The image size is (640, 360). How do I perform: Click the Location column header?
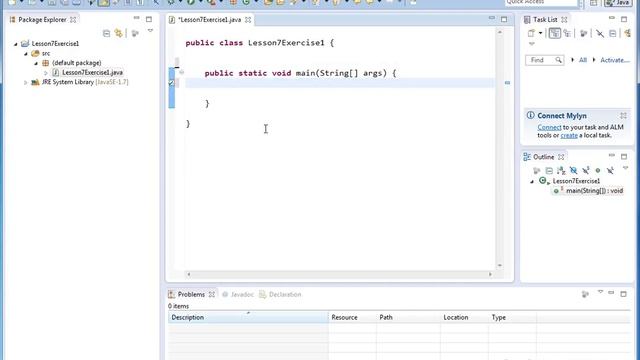(464, 317)
